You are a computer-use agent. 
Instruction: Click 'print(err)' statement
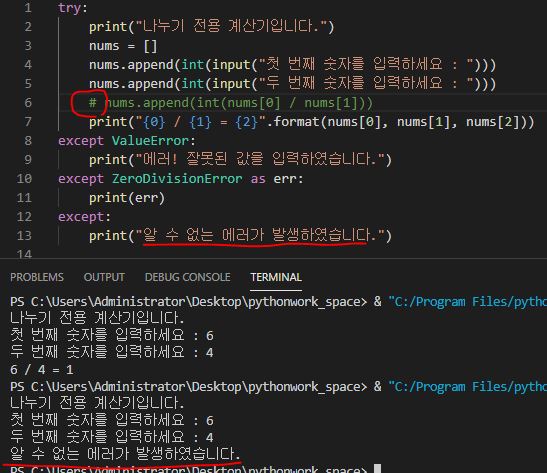click(x=127, y=198)
